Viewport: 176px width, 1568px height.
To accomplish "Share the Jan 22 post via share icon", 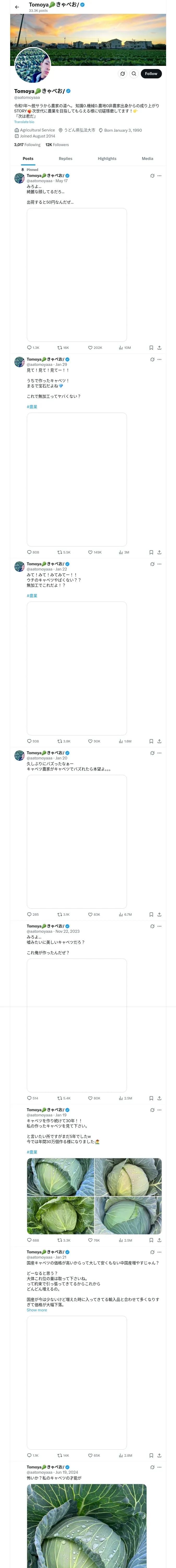I will point(159,741).
